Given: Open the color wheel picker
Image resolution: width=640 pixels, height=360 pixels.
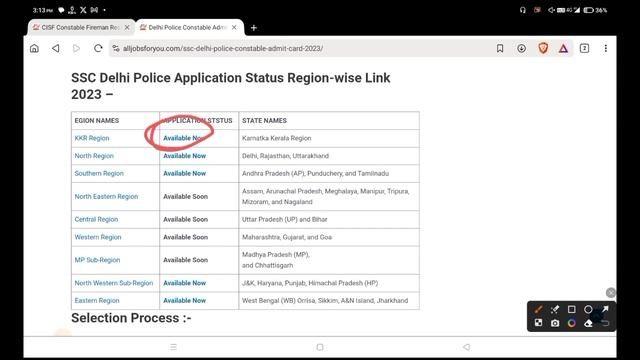Looking at the screenshot, I should (x=571, y=323).
